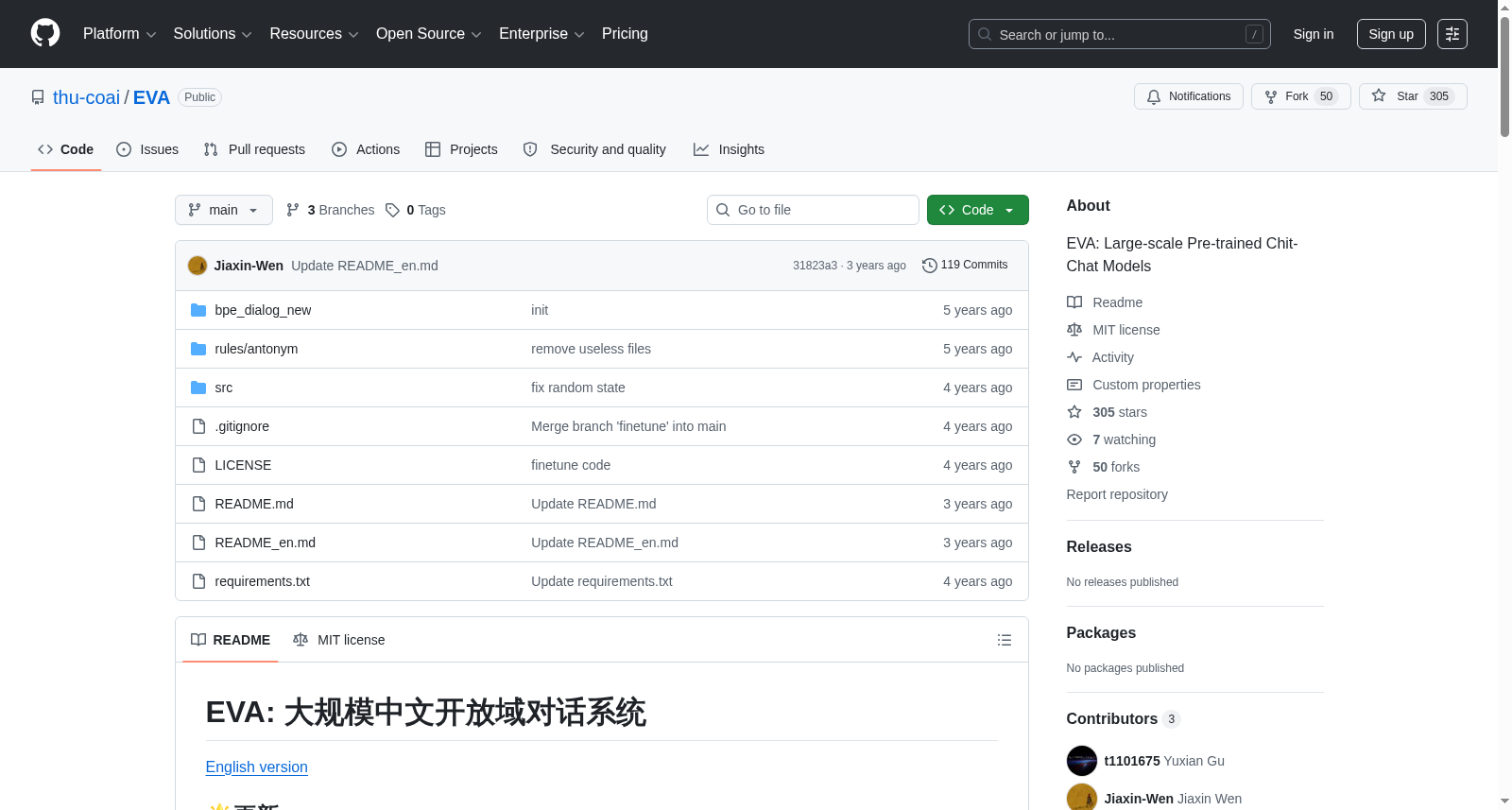The height and width of the screenshot is (810, 1512).
Task: Click the star icon beside 305 stars
Action: [1074, 412]
